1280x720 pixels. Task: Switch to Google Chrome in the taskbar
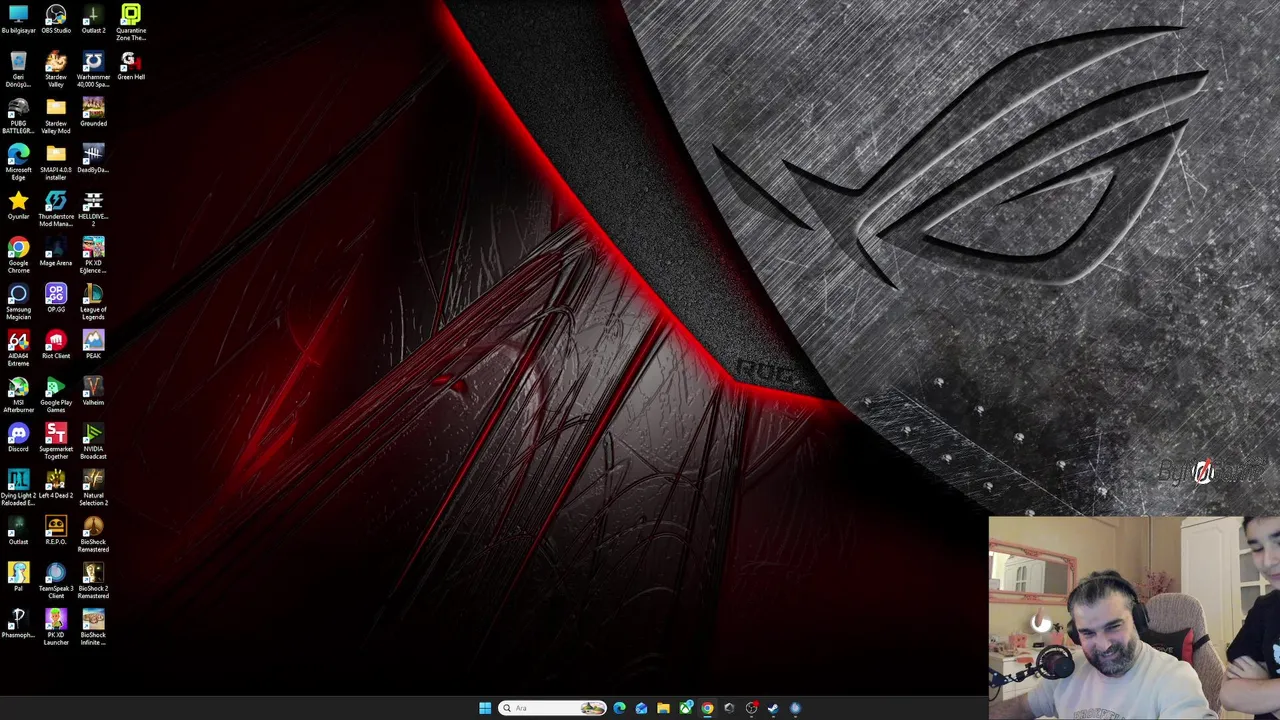click(707, 708)
